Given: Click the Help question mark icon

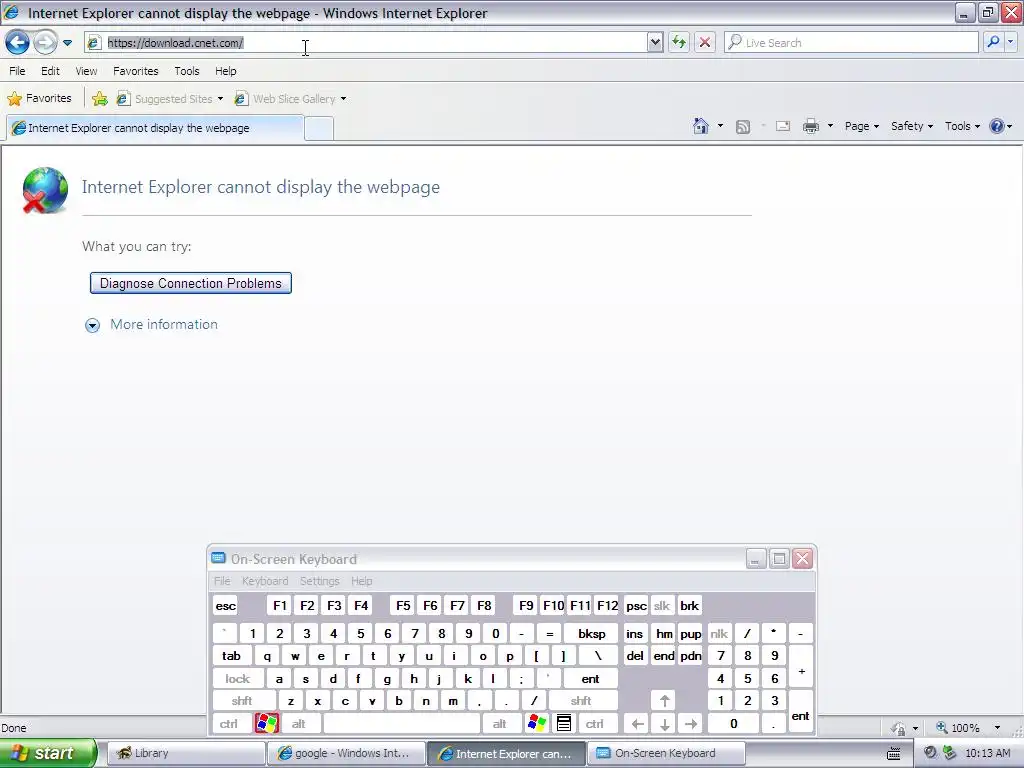Looking at the screenshot, I should [x=997, y=126].
